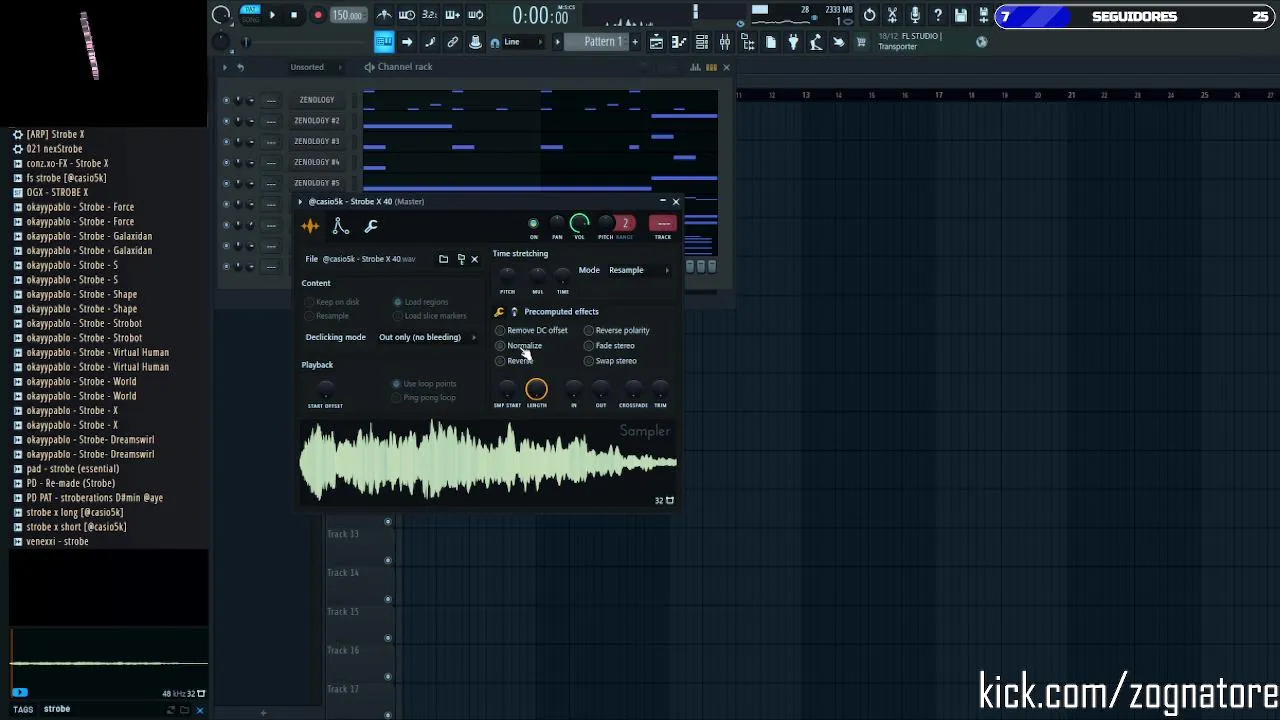This screenshot has height=720, width=1280.
Task: Click the LENGTH knob
Action: click(x=536, y=389)
